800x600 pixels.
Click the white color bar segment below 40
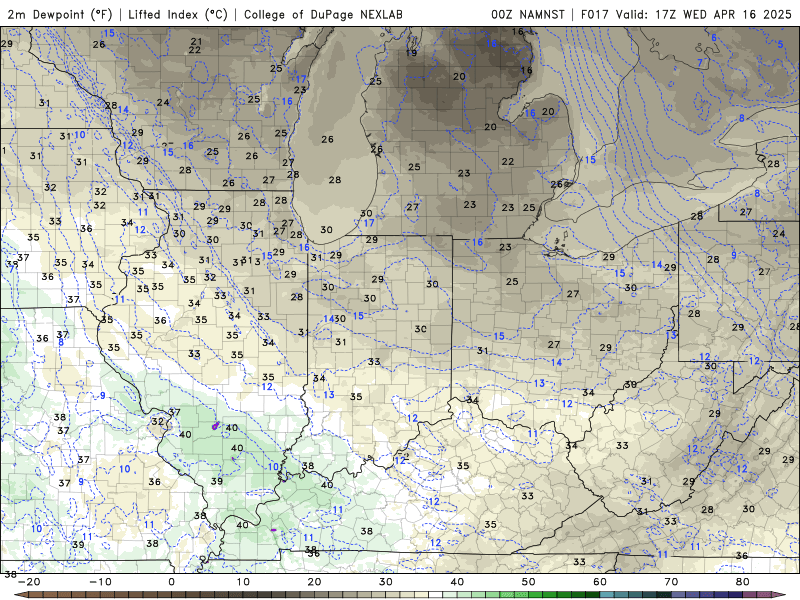(436, 595)
